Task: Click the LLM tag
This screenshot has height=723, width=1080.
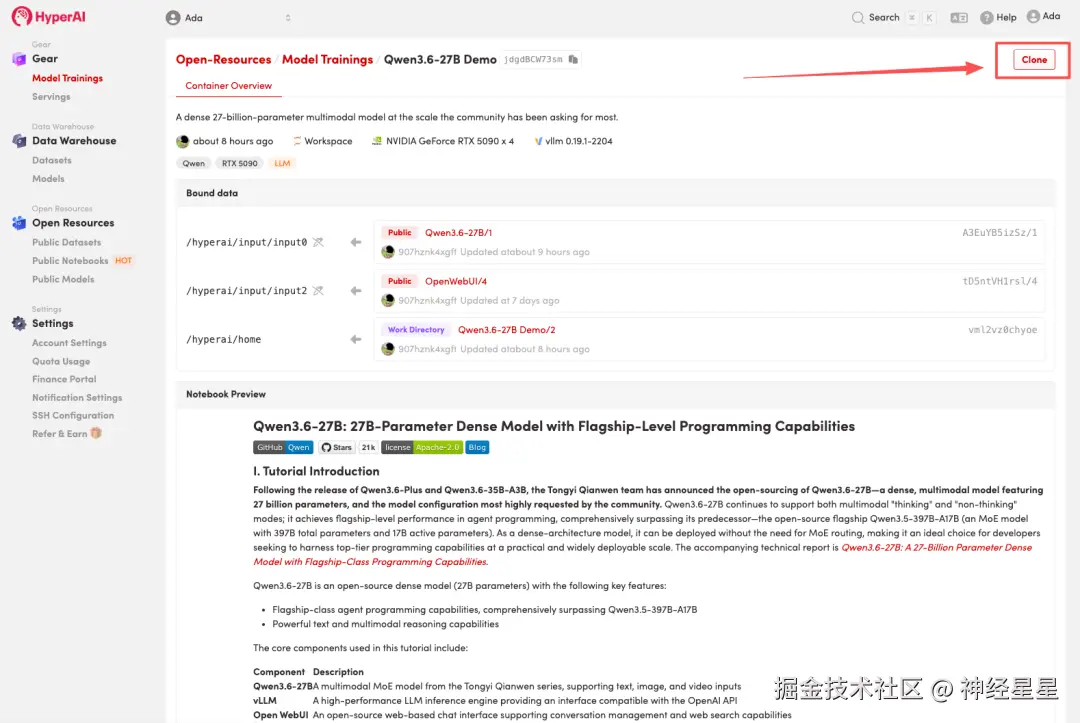Action: [x=282, y=163]
